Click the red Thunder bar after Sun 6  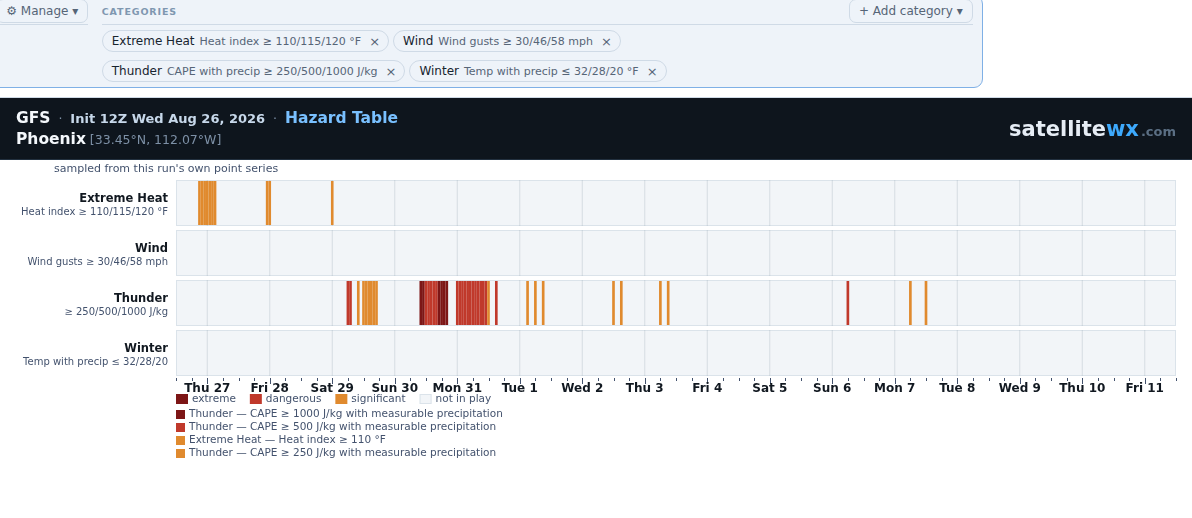[x=848, y=303]
